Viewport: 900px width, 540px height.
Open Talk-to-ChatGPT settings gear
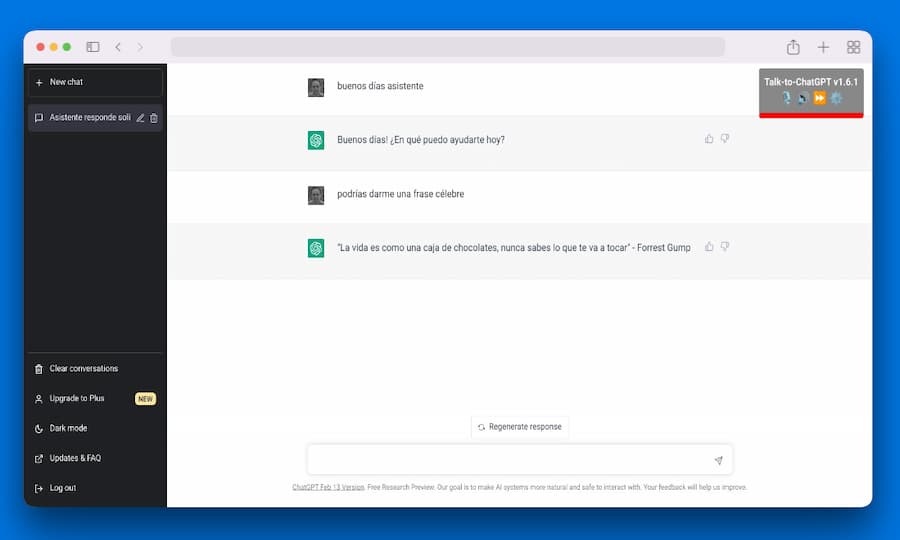[836, 98]
